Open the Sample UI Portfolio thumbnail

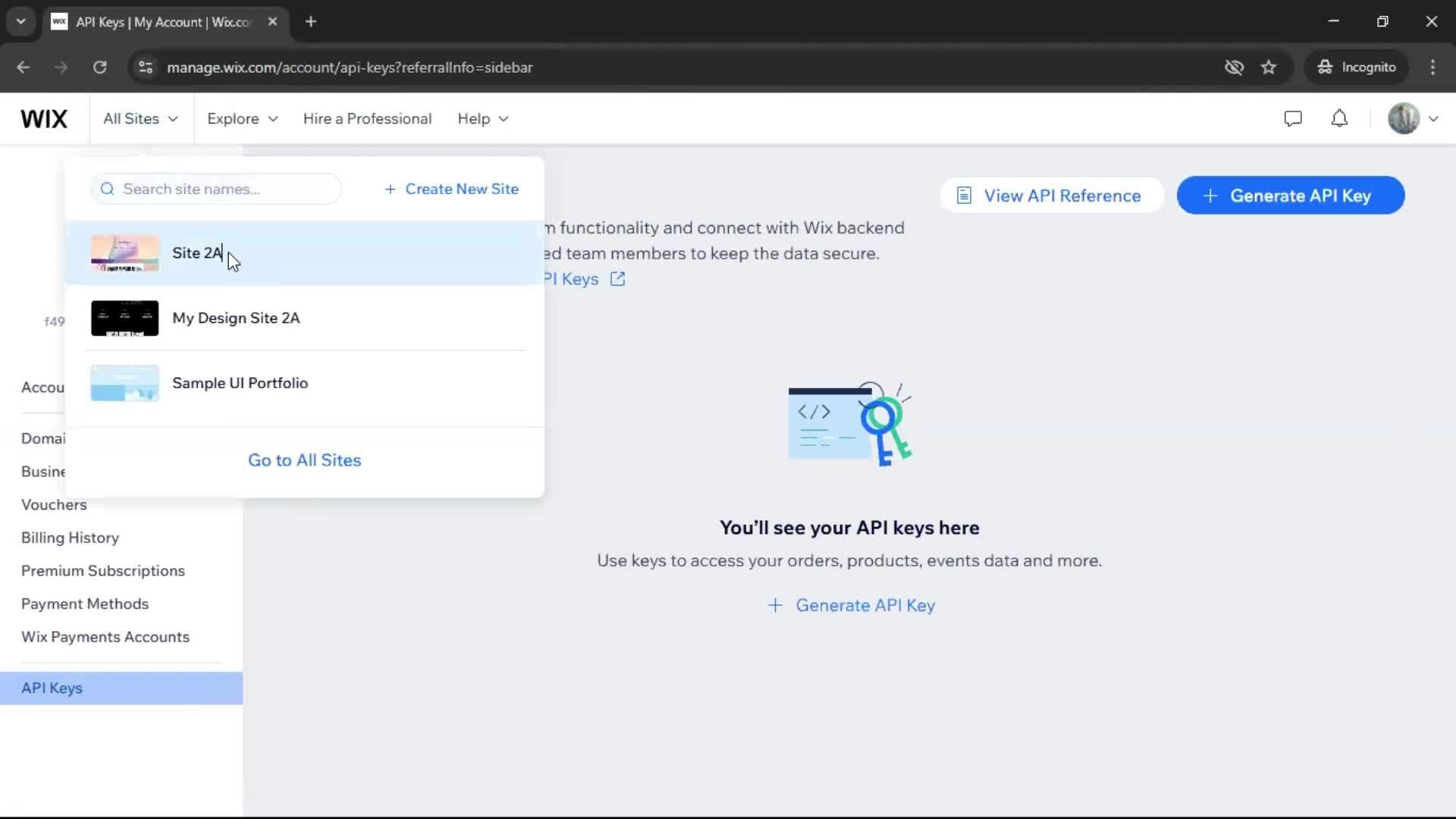point(125,384)
